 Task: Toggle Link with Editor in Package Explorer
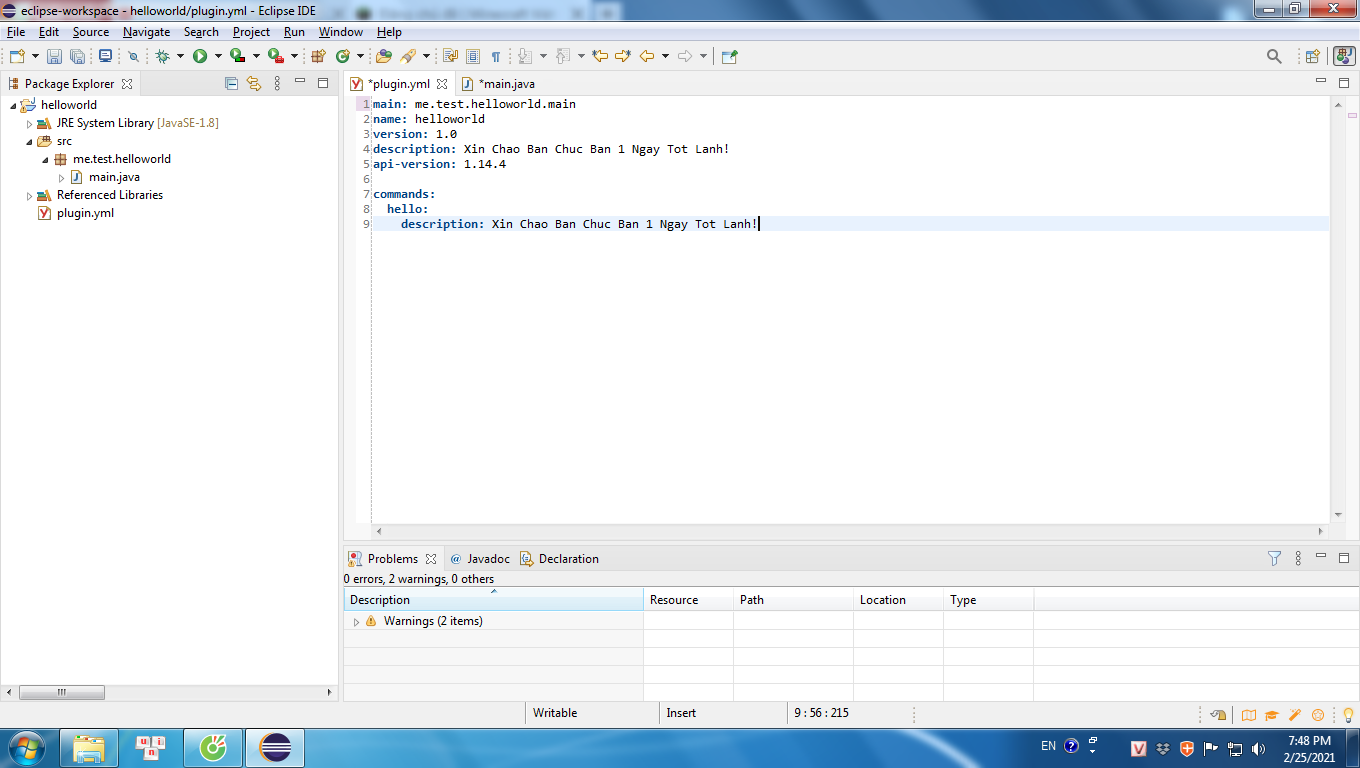pyautogui.click(x=254, y=84)
